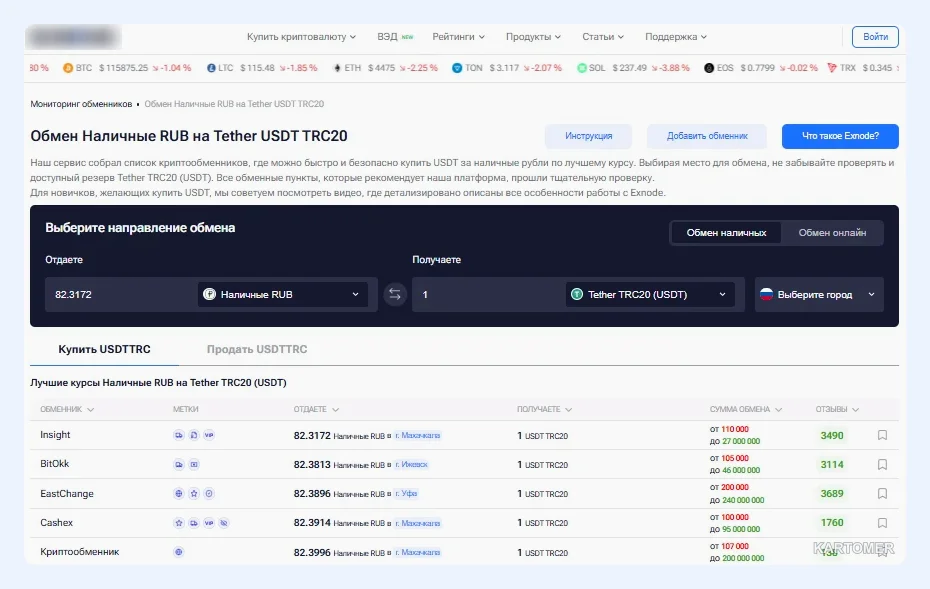Select the Продать USDTTRC tab
Image resolution: width=930 pixels, height=589 pixels.
(x=257, y=349)
